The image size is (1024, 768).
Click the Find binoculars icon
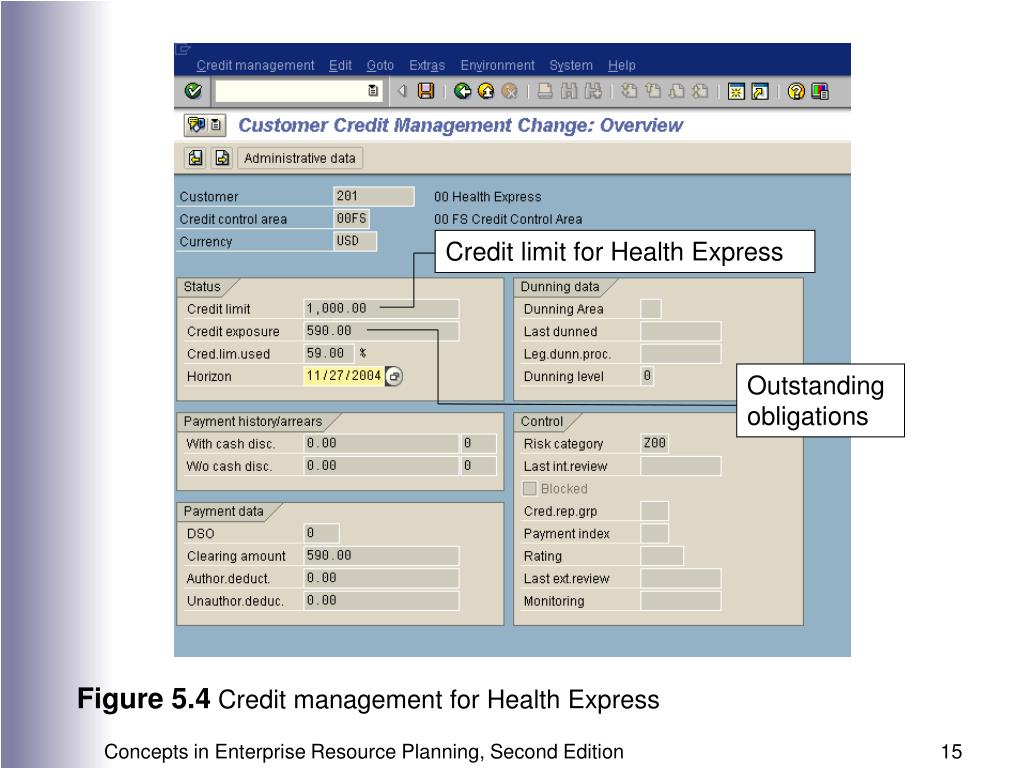point(569,91)
